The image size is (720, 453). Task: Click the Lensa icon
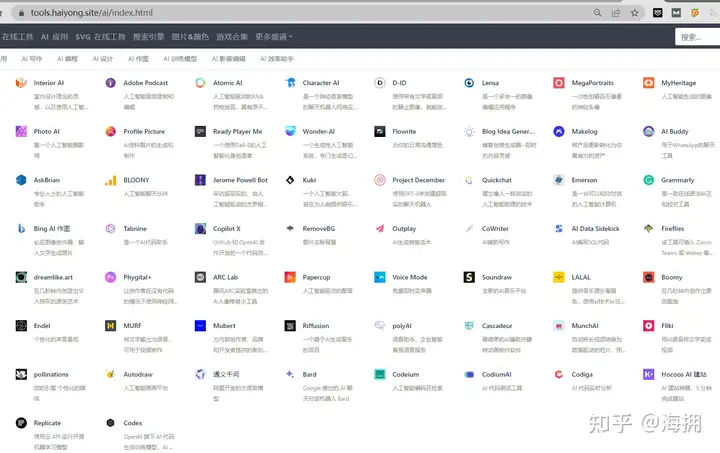tap(469, 83)
